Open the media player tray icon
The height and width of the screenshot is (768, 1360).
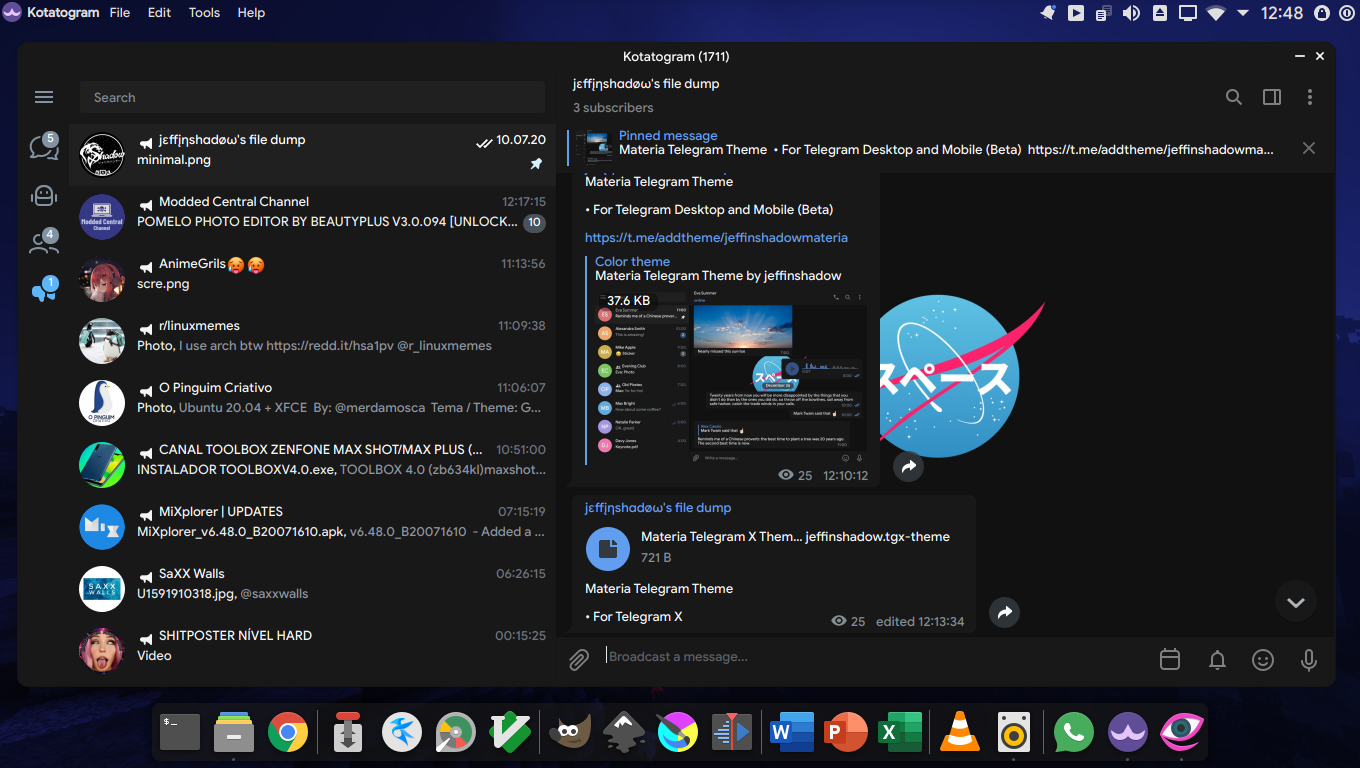(1076, 13)
